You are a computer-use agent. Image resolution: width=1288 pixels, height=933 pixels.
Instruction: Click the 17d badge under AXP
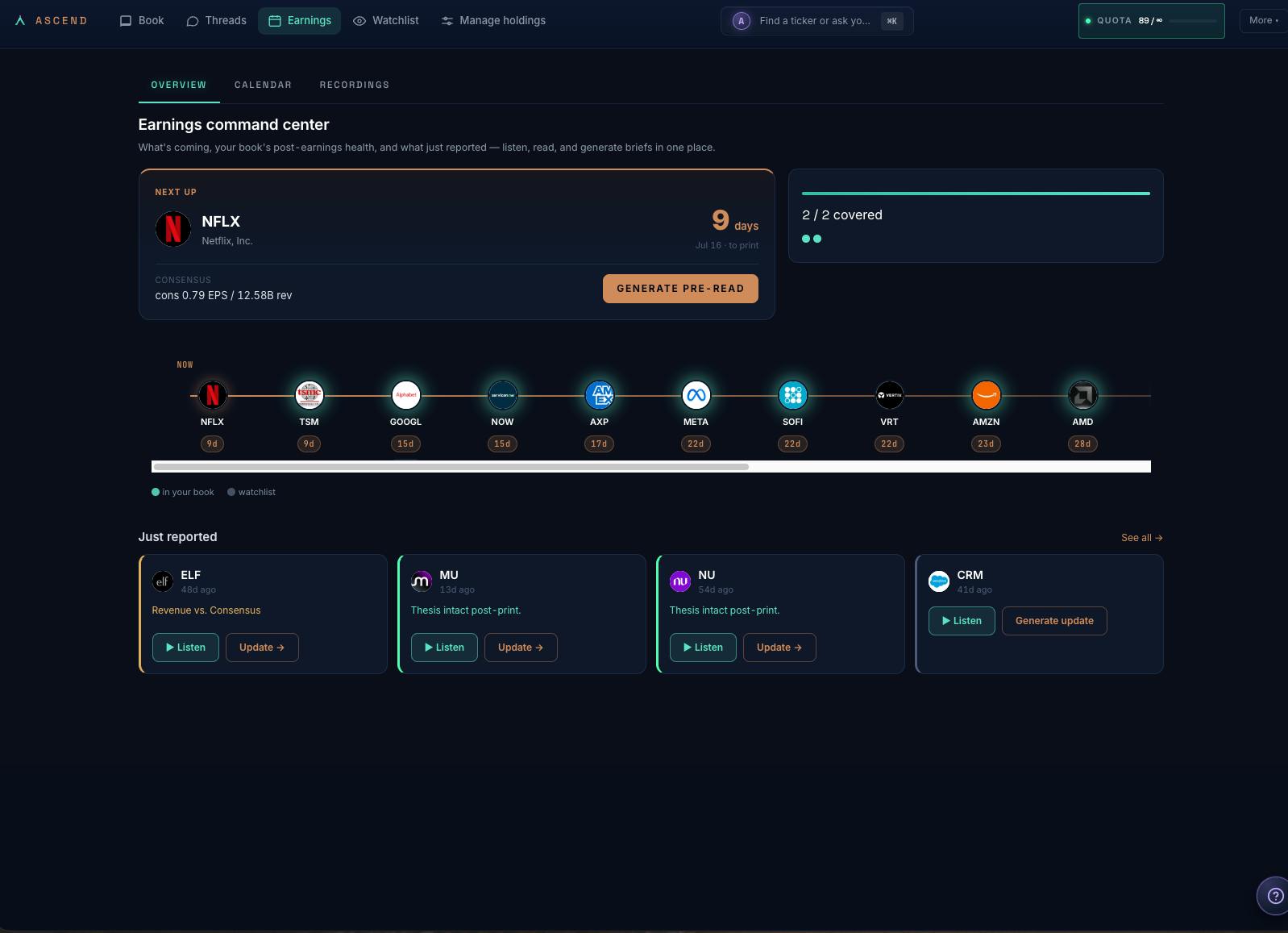[600, 444]
